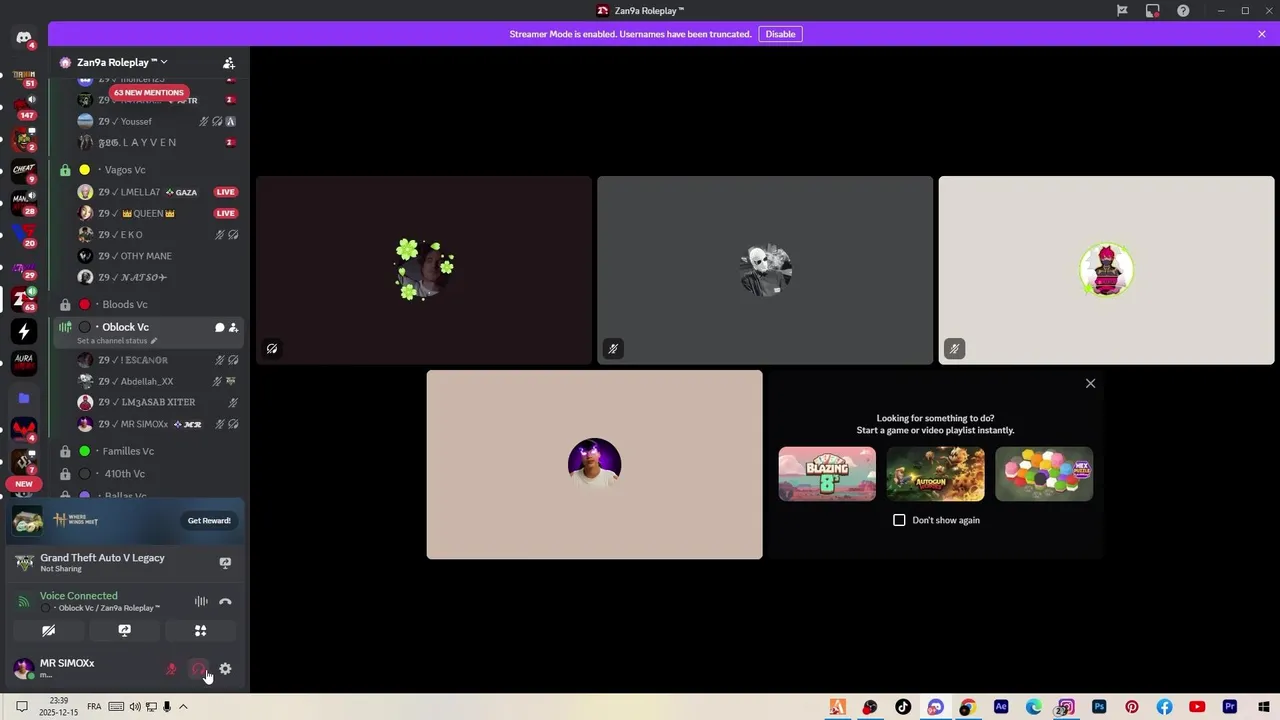Open the help question mark icon
1280x720 pixels.
tap(1183, 11)
